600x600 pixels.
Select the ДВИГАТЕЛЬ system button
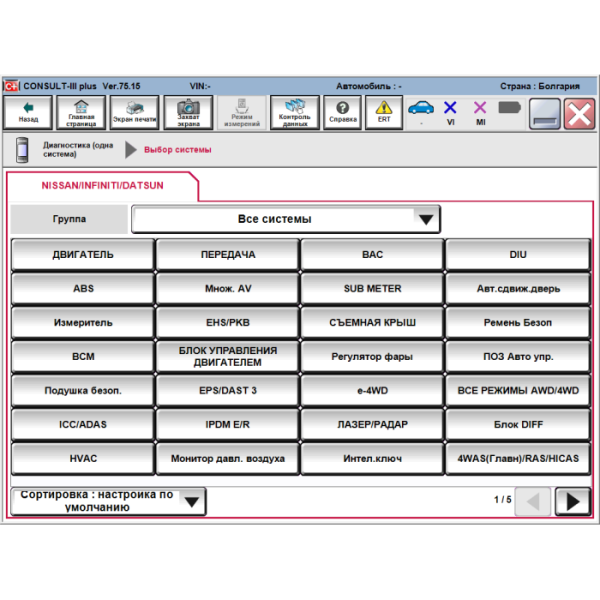point(83,255)
